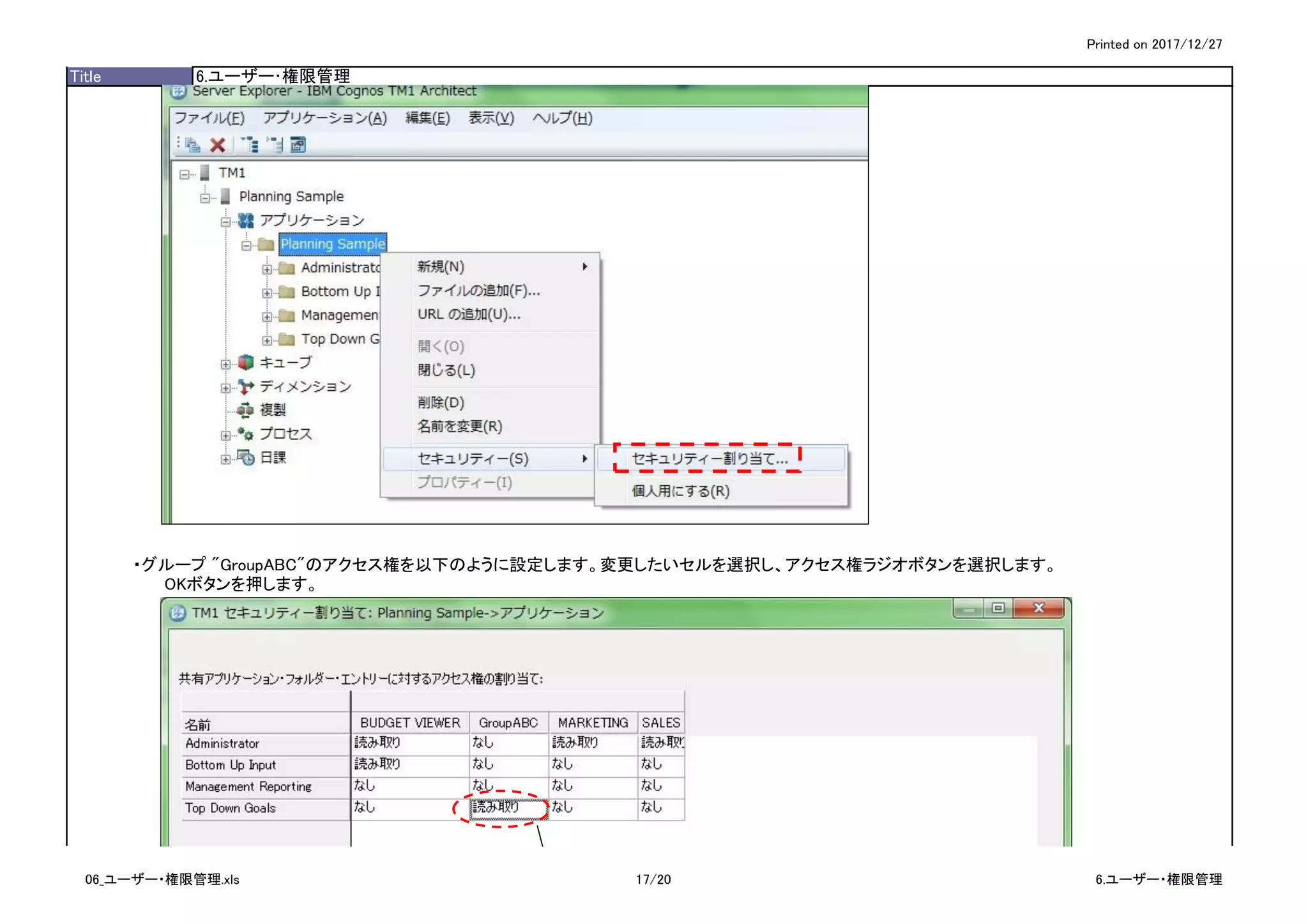Screen dimensions: 1308x924
Task: Click the tree expand toolbar icon
Action: pyautogui.click(x=250, y=145)
